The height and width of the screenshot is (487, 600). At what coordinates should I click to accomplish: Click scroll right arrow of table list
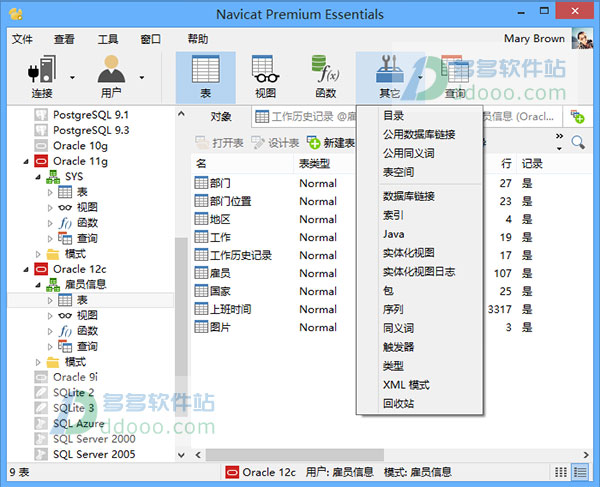pos(586,455)
